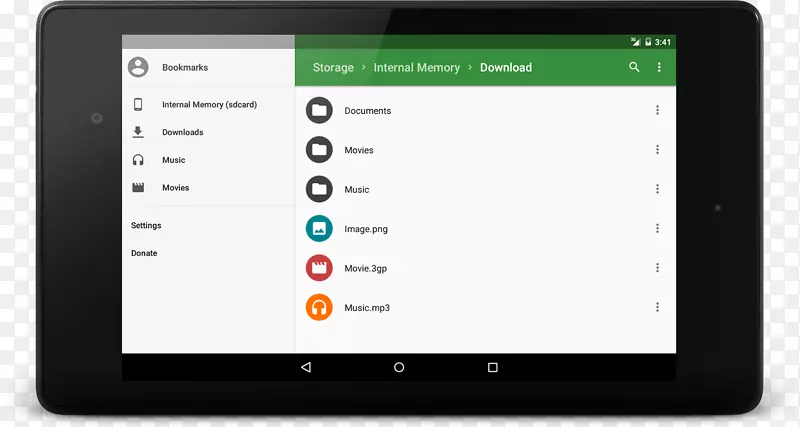The width and height of the screenshot is (800, 427).
Task: Open options menu for Documents folder
Action: click(x=657, y=110)
